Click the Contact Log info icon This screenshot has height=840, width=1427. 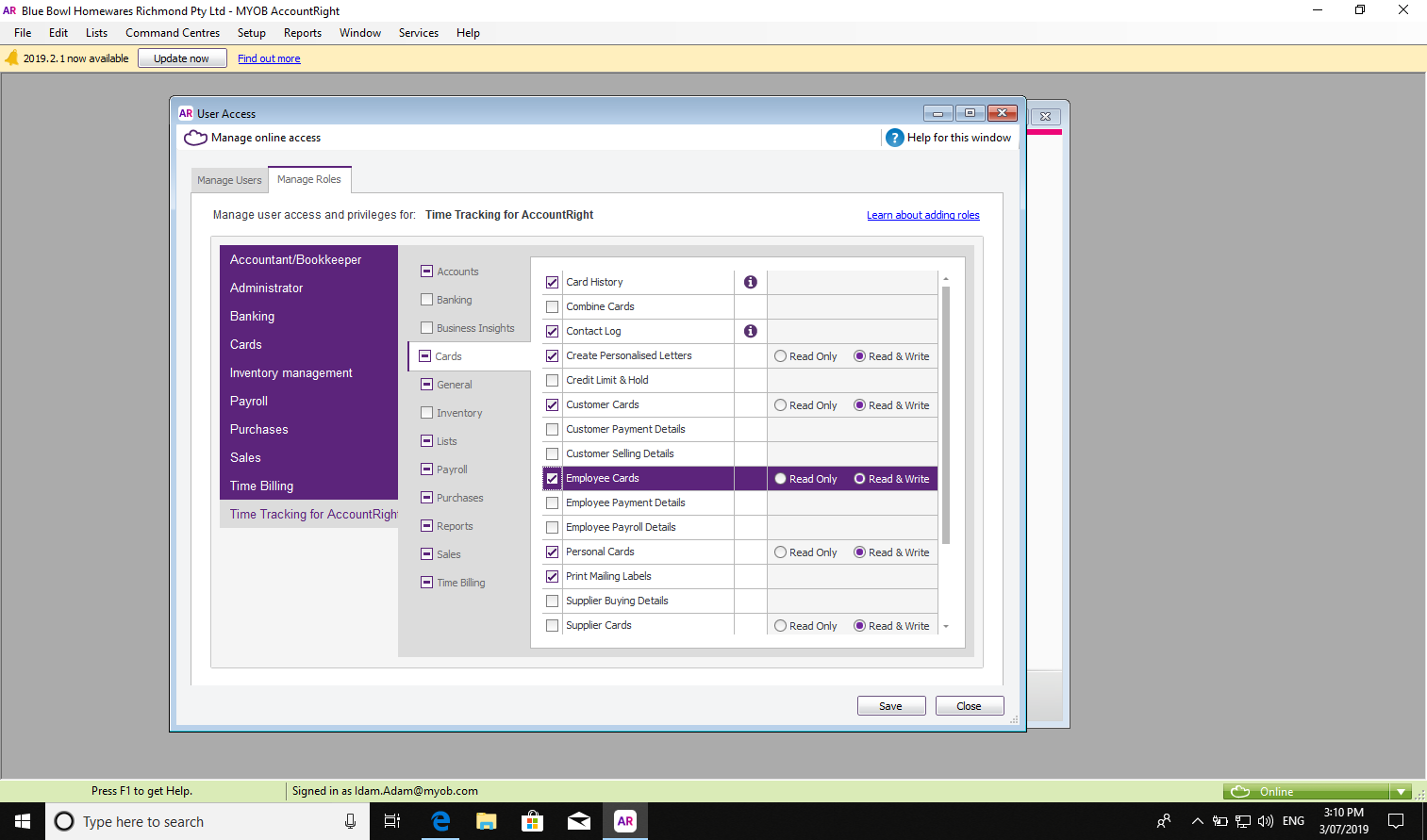(750, 331)
